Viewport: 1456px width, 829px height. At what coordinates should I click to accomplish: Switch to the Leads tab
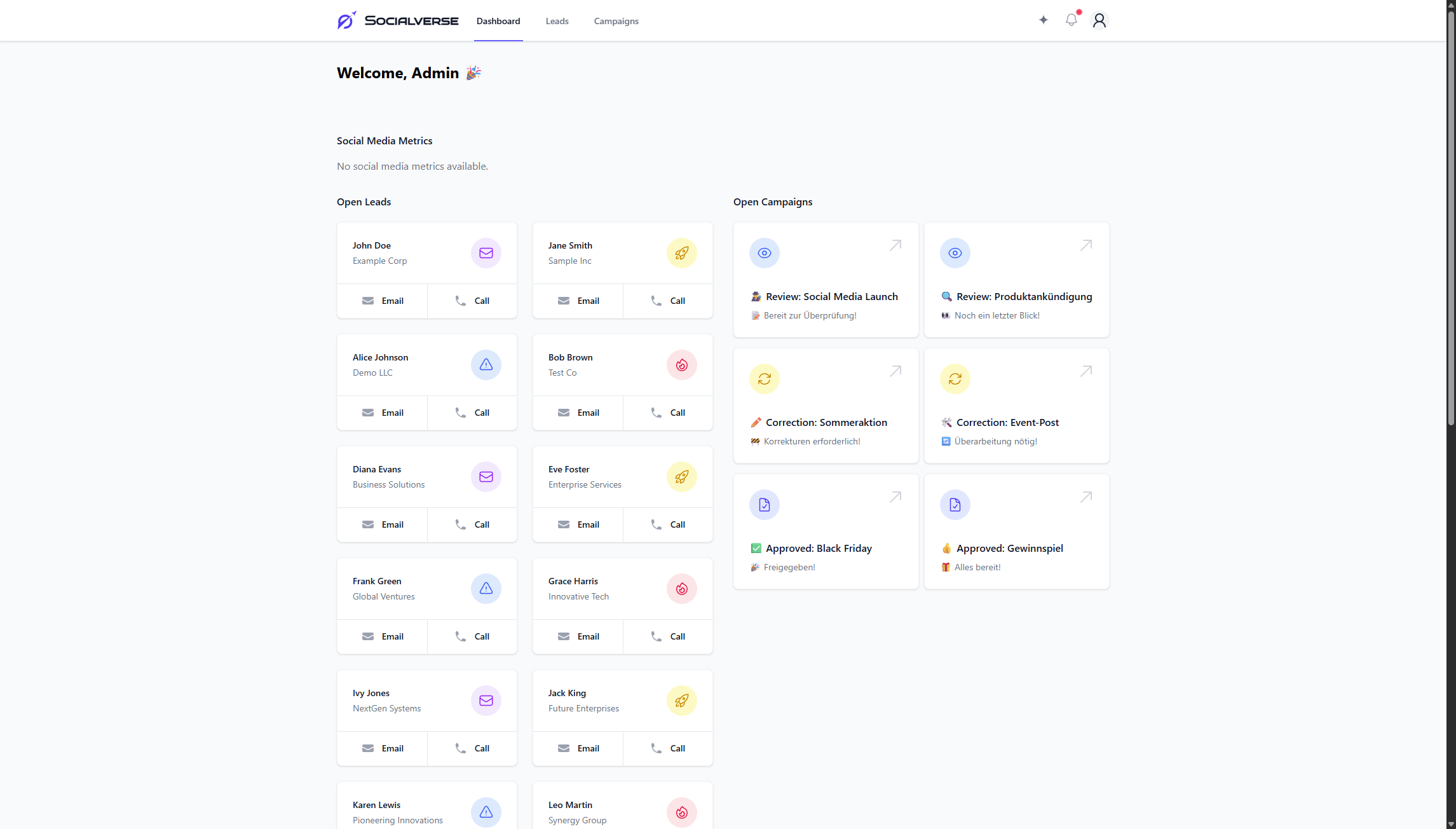click(557, 21)
